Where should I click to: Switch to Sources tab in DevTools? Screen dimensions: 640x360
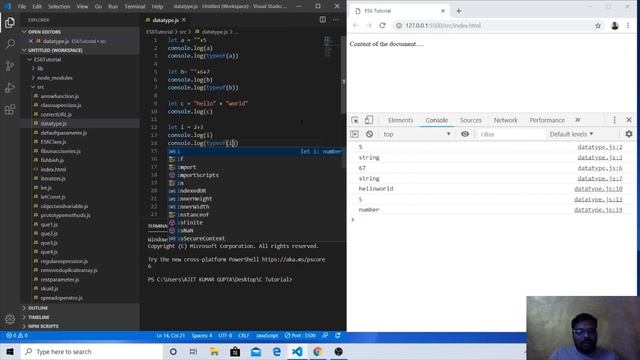pos(471,120)
